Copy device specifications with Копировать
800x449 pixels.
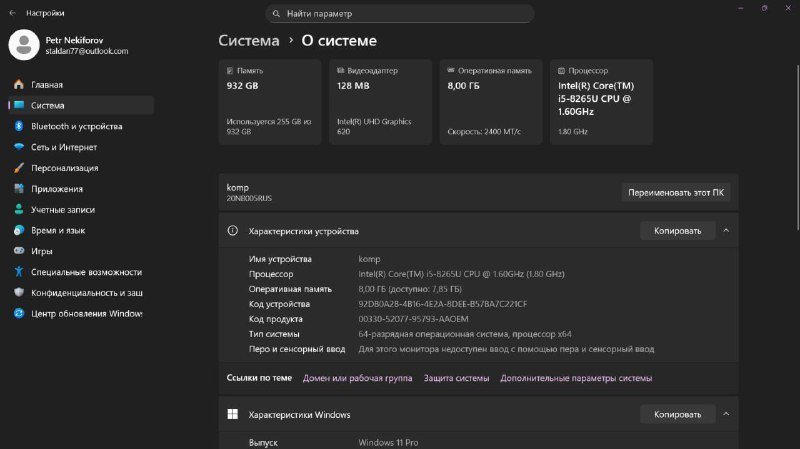tap(677, 231)
